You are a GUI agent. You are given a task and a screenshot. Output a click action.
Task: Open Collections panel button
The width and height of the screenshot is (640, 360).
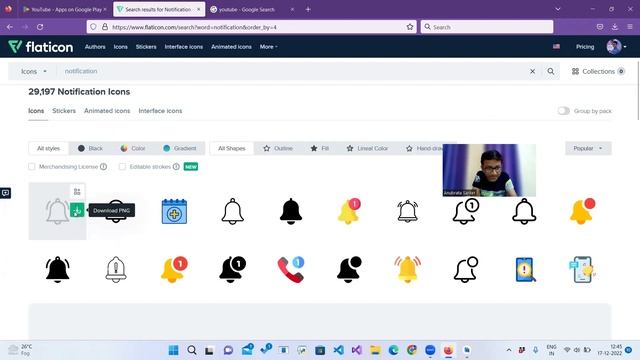(x=598, y=71)
